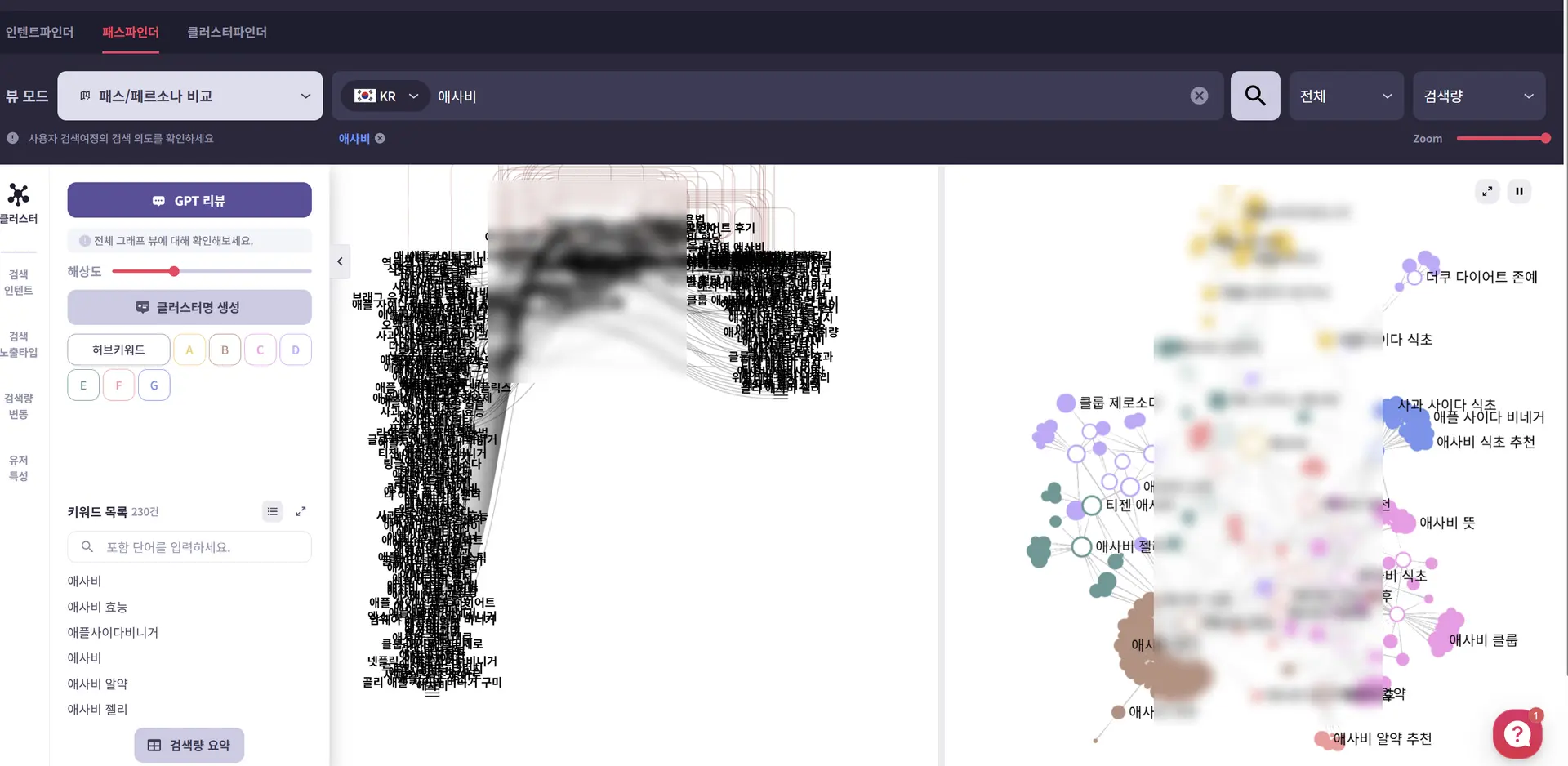Open the help chat widget
This screenshot has width=1568, height=766.
click(x=1517, y=733)
